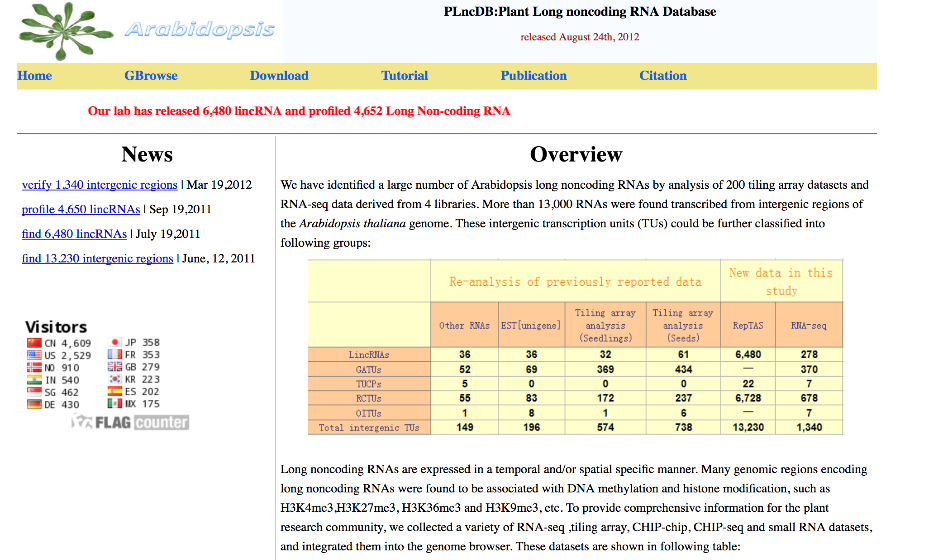
Task: Open 'verify 1,340 intergenic regions' news link
Action: [99, 185]
